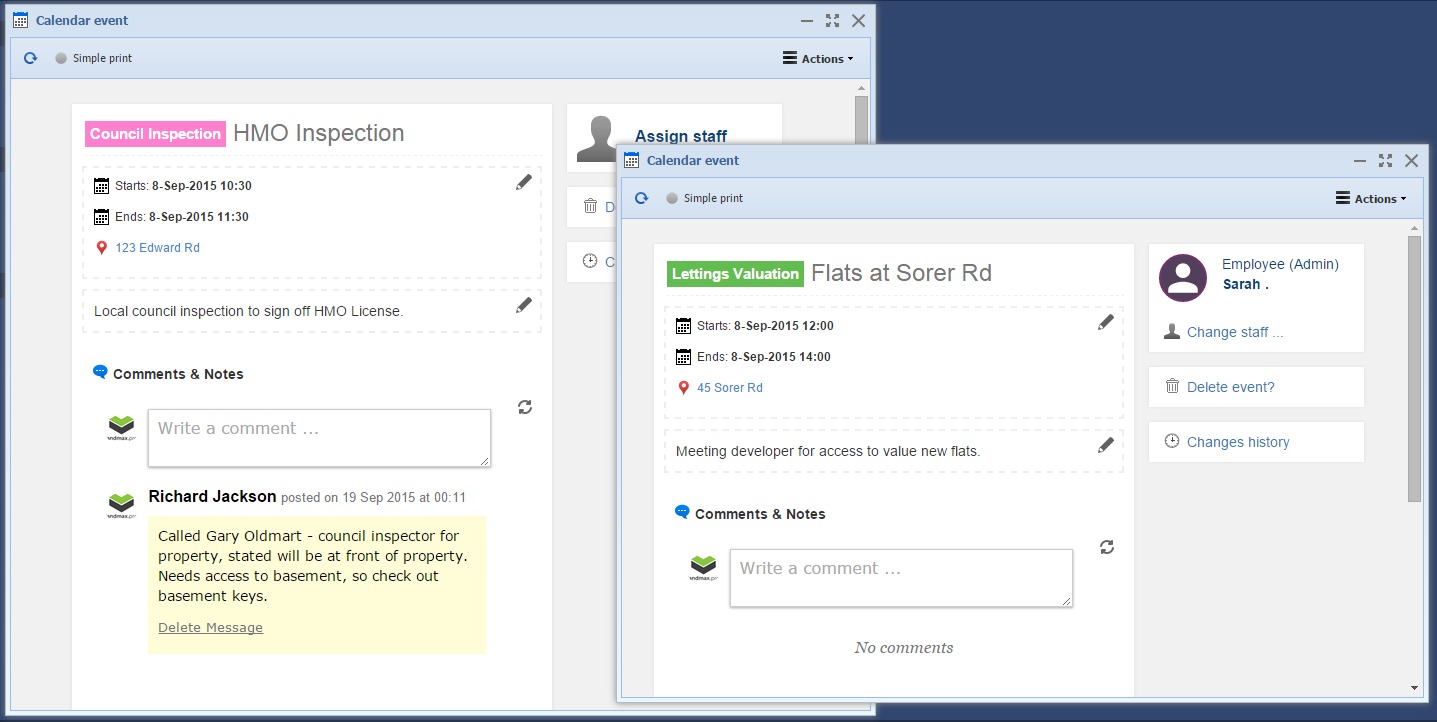Viewport: 1437px width, 722px height.
Task: Edit the meeting developer description text
Action: coord(1105,445)
